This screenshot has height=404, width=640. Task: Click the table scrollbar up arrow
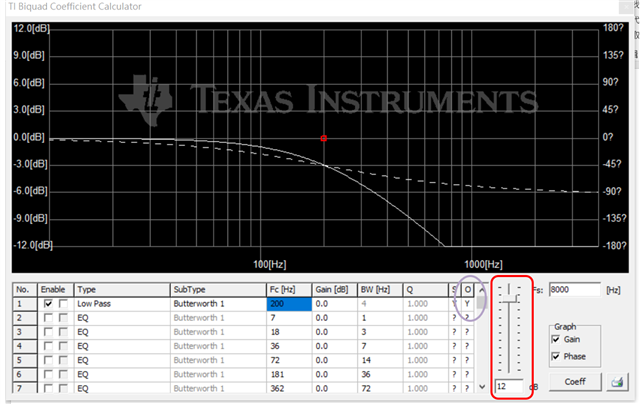482,289
